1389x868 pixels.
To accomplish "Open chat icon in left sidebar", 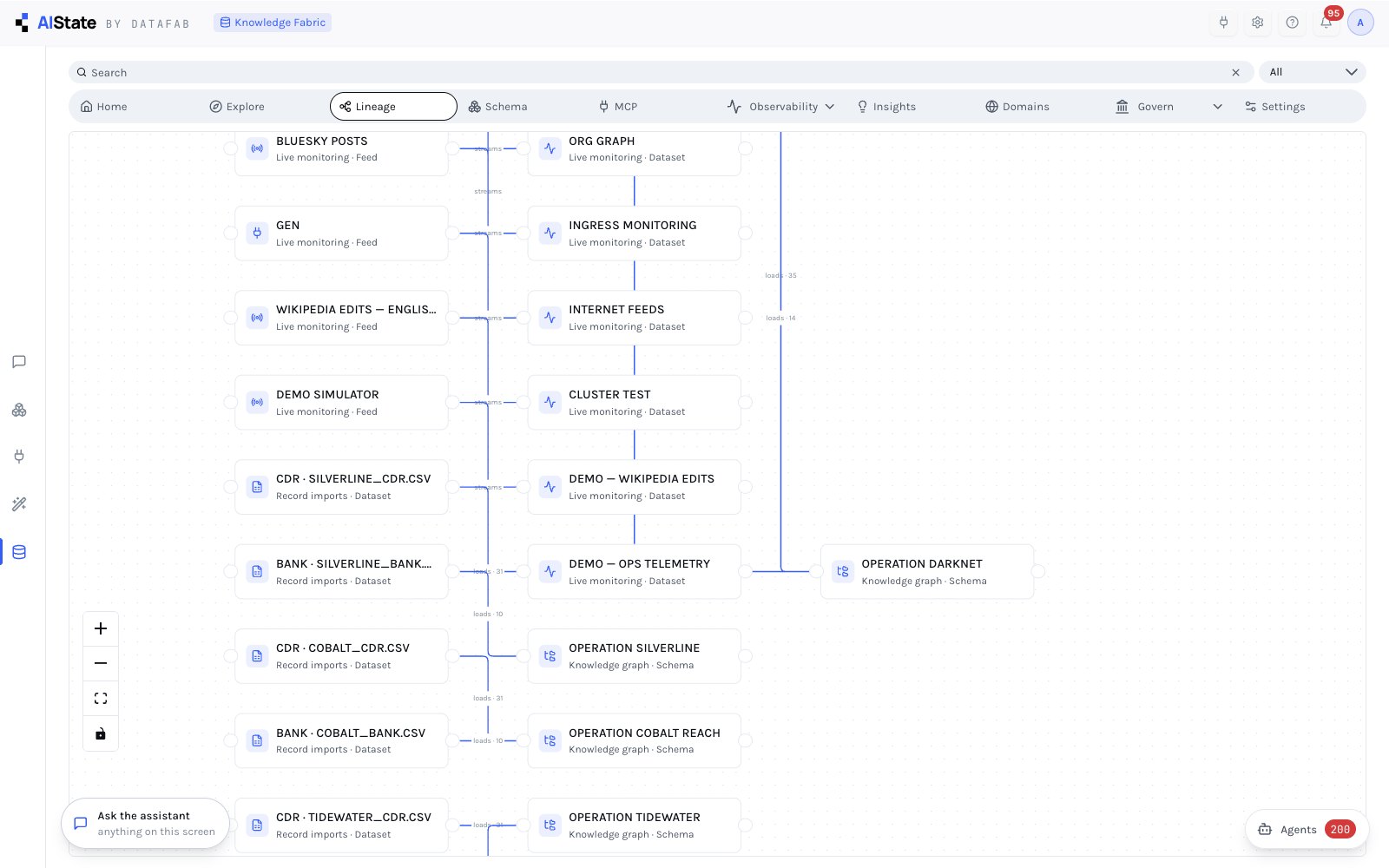I will 19,362.
